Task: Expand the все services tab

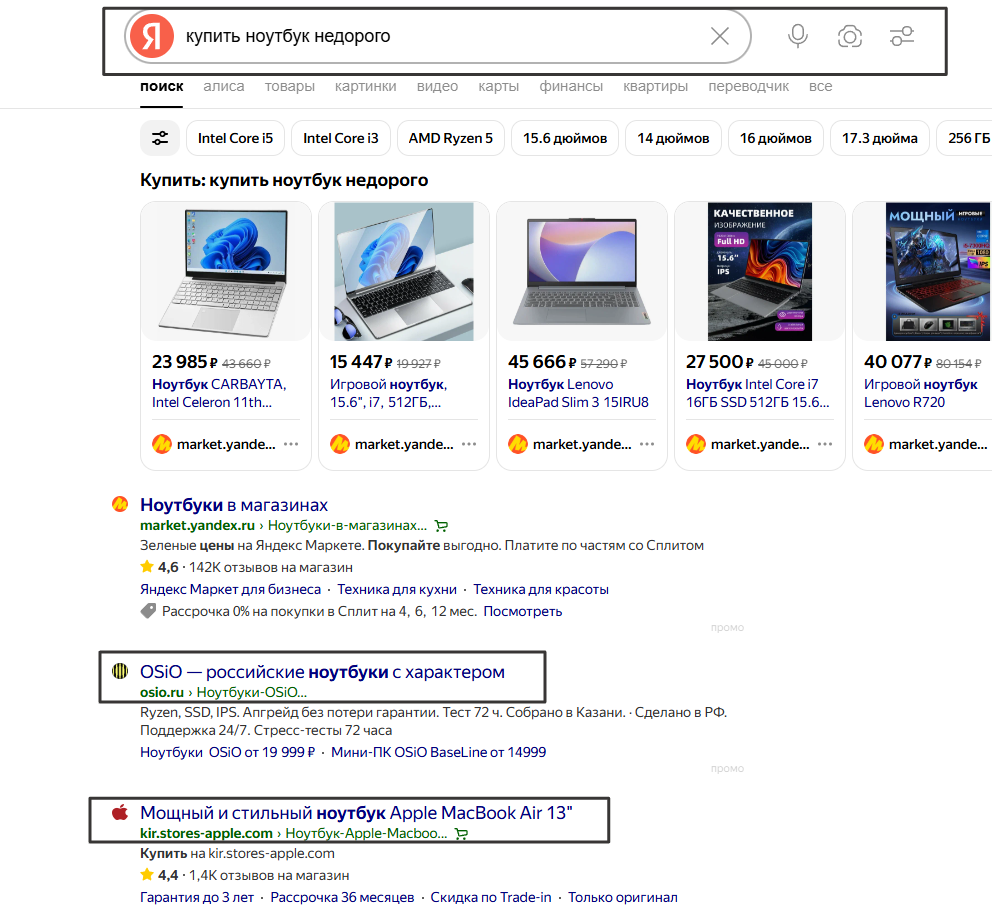Action: (821, 86)
